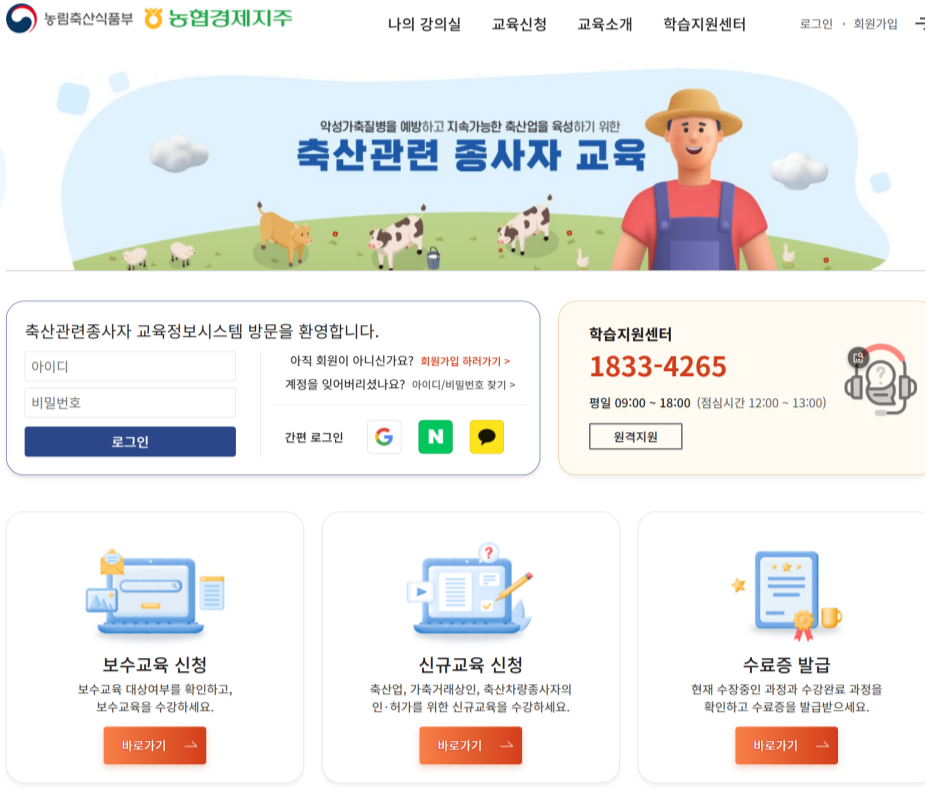Screen dimensions: 941x799
Task: Click the 보수교육 신청 laptop illustration
Action: (x=155, y=591)
